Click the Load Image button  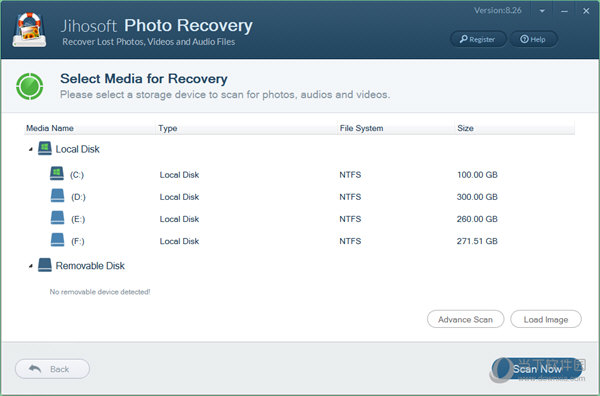click(x=546, y=319)
